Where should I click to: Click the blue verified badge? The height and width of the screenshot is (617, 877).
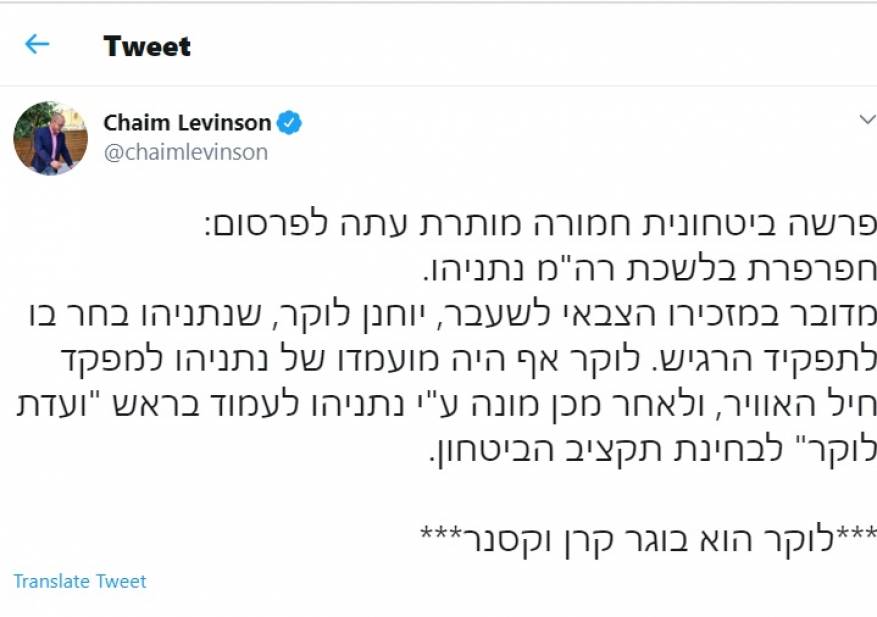point(290,123)
